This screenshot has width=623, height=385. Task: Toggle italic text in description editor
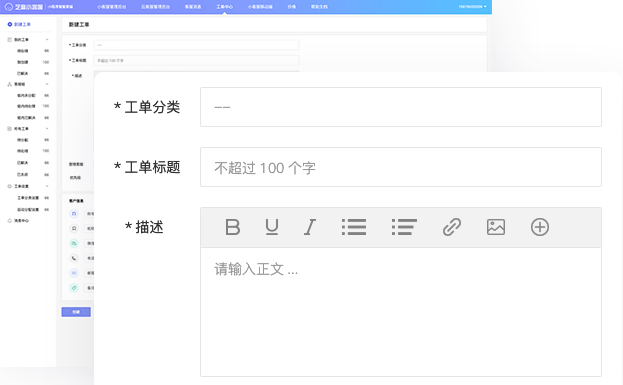point(310,227)
